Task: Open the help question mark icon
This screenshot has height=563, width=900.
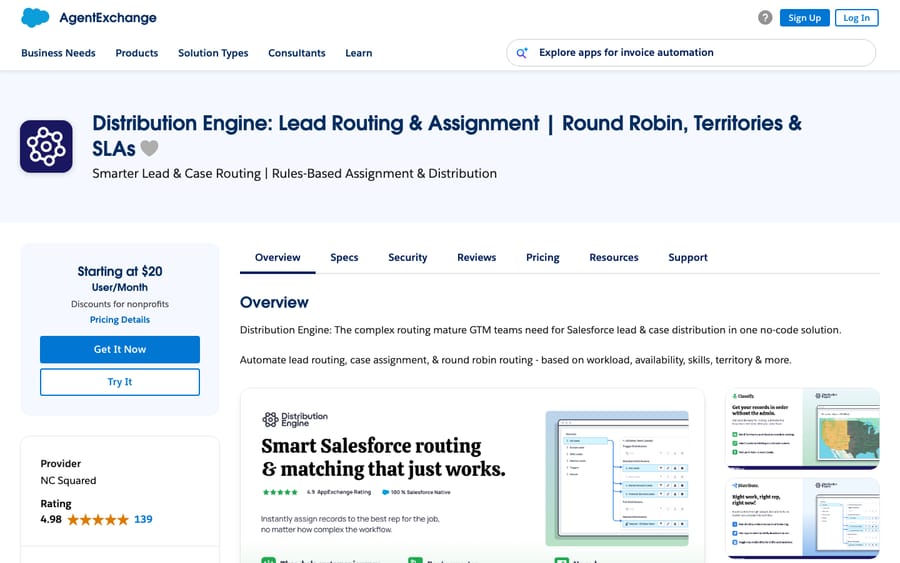Action: (x=765, y=18)
